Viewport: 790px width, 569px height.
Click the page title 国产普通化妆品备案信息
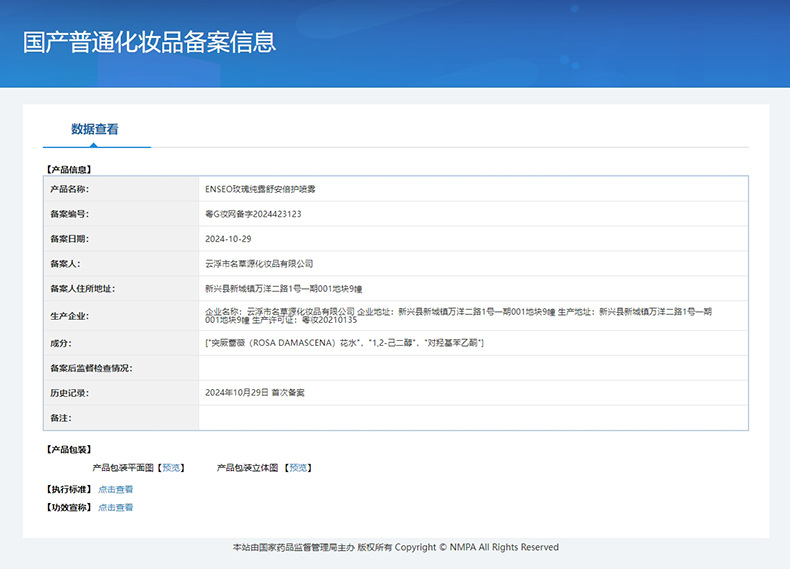149,42
